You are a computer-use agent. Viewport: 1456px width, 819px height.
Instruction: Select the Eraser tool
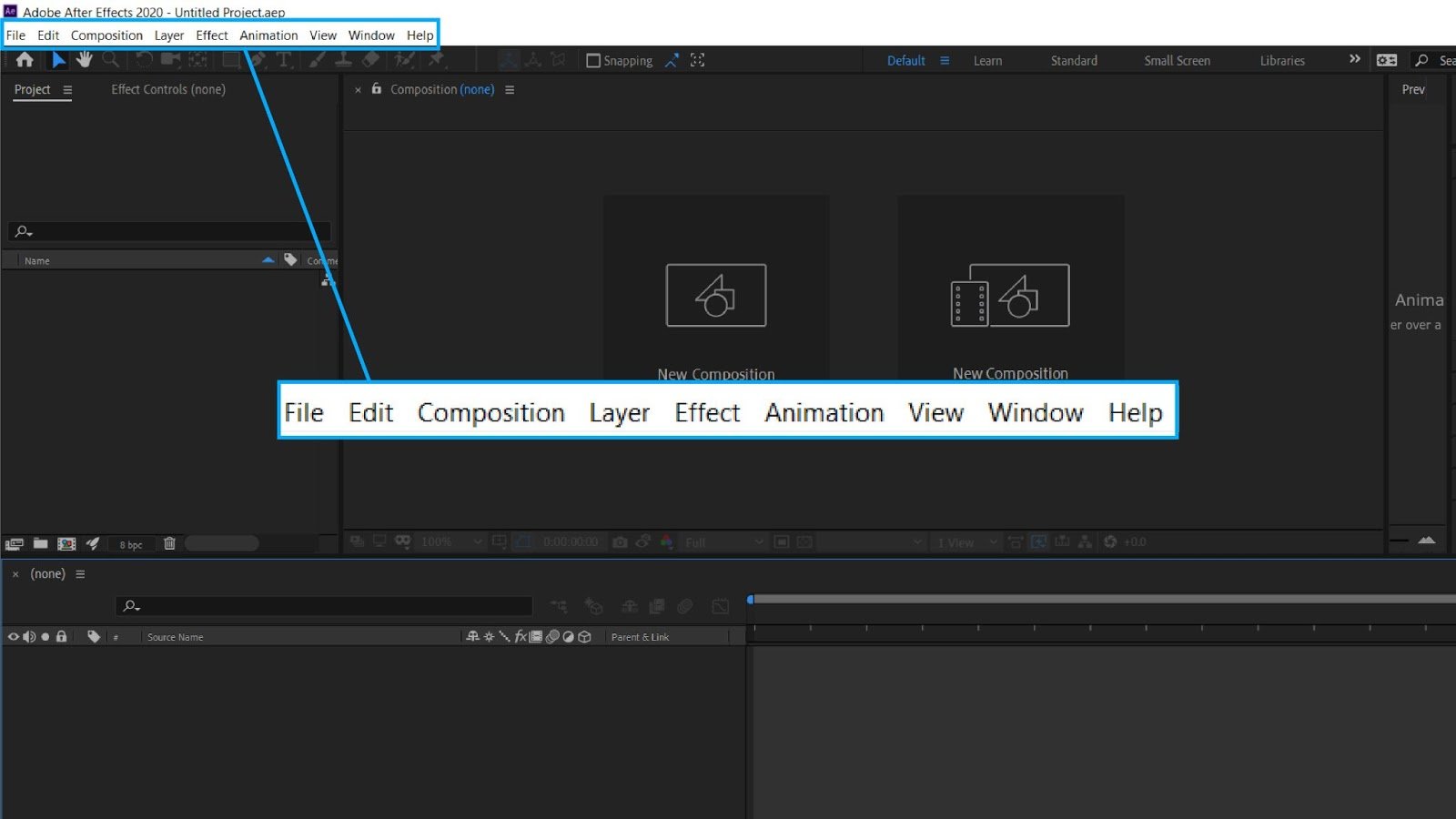(x=370, y=60)
